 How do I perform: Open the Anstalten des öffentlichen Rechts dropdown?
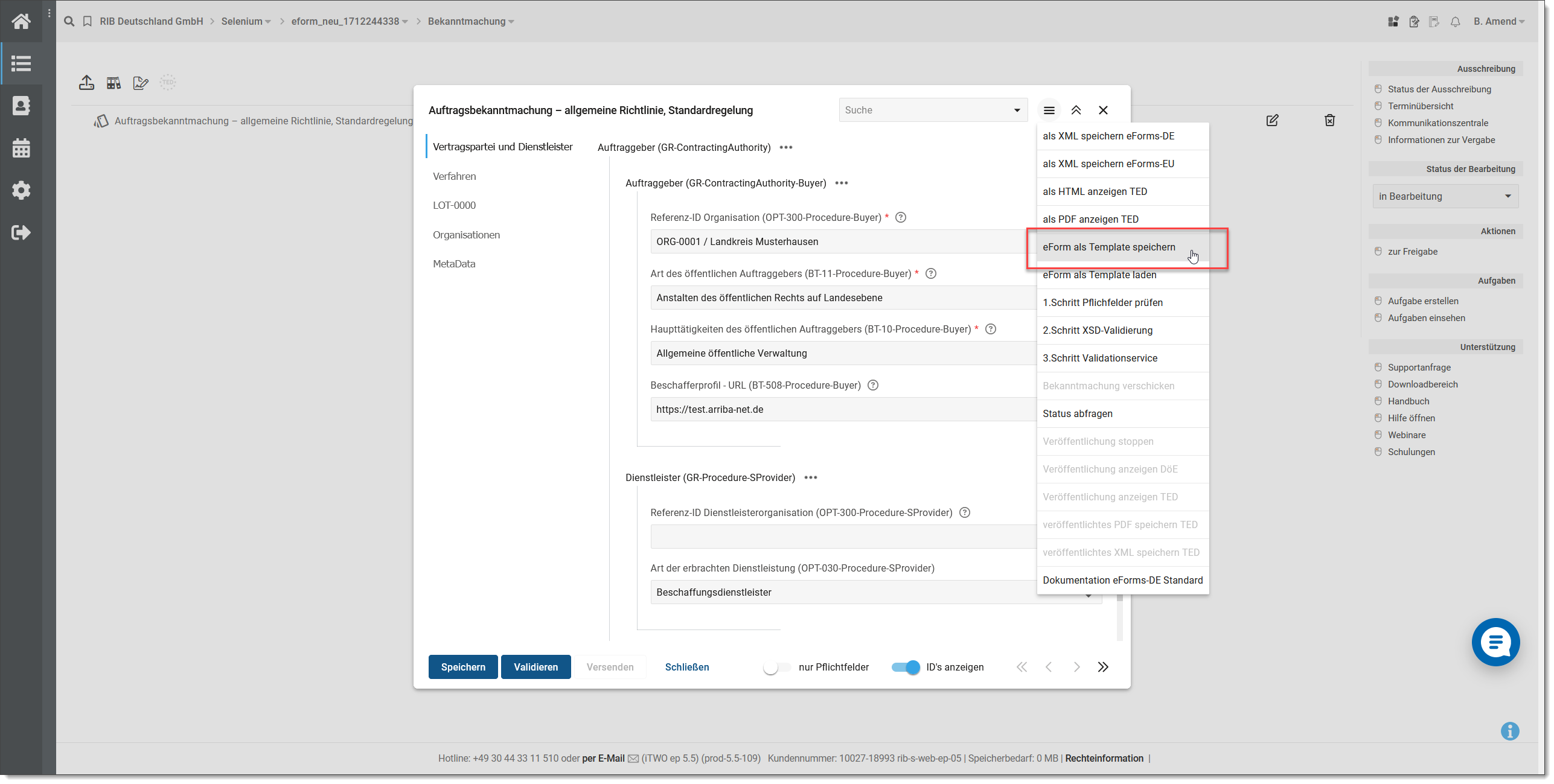843,298
